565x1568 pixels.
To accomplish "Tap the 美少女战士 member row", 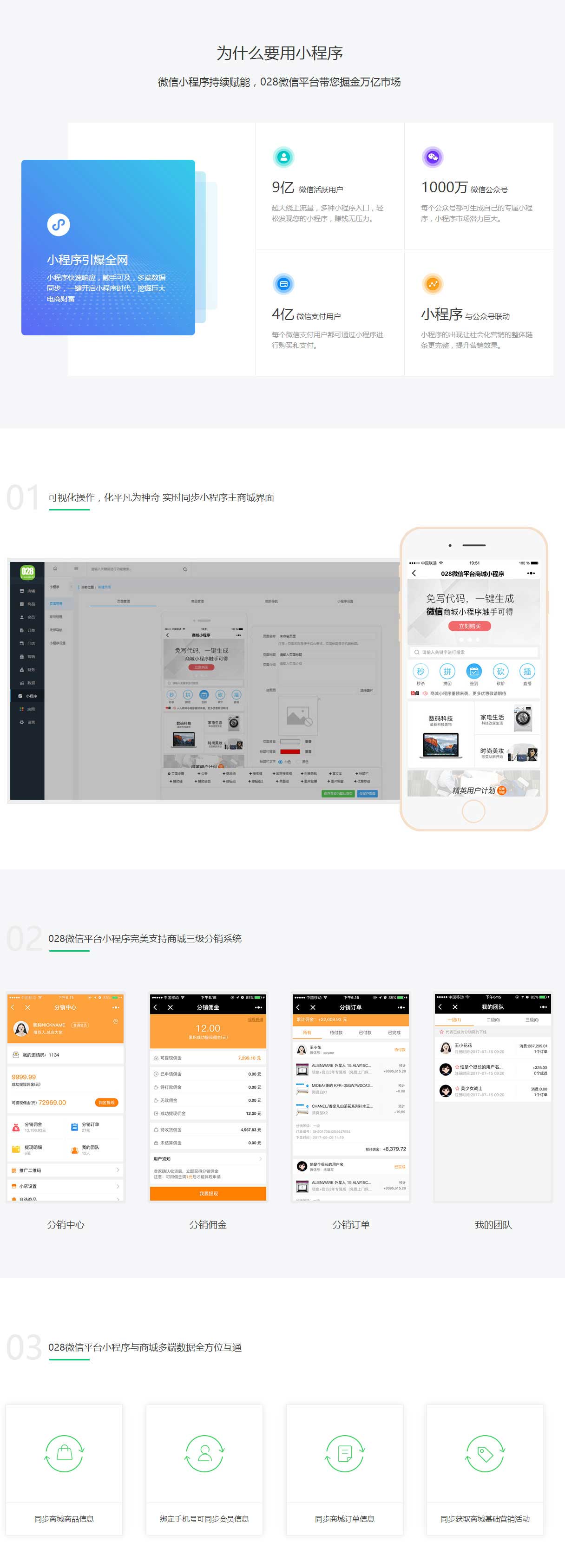I will point(493,1091).
